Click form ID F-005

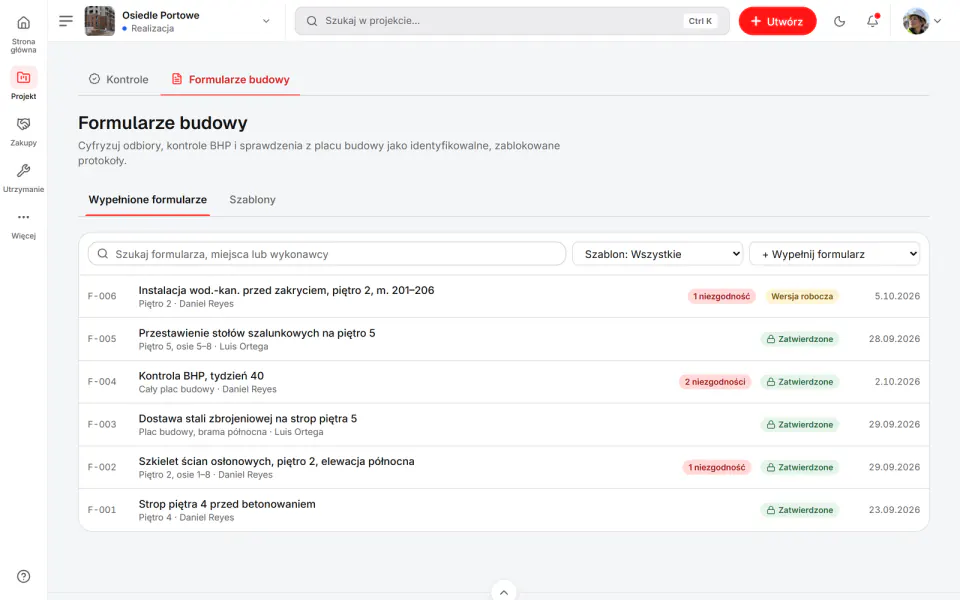point(102,339)
